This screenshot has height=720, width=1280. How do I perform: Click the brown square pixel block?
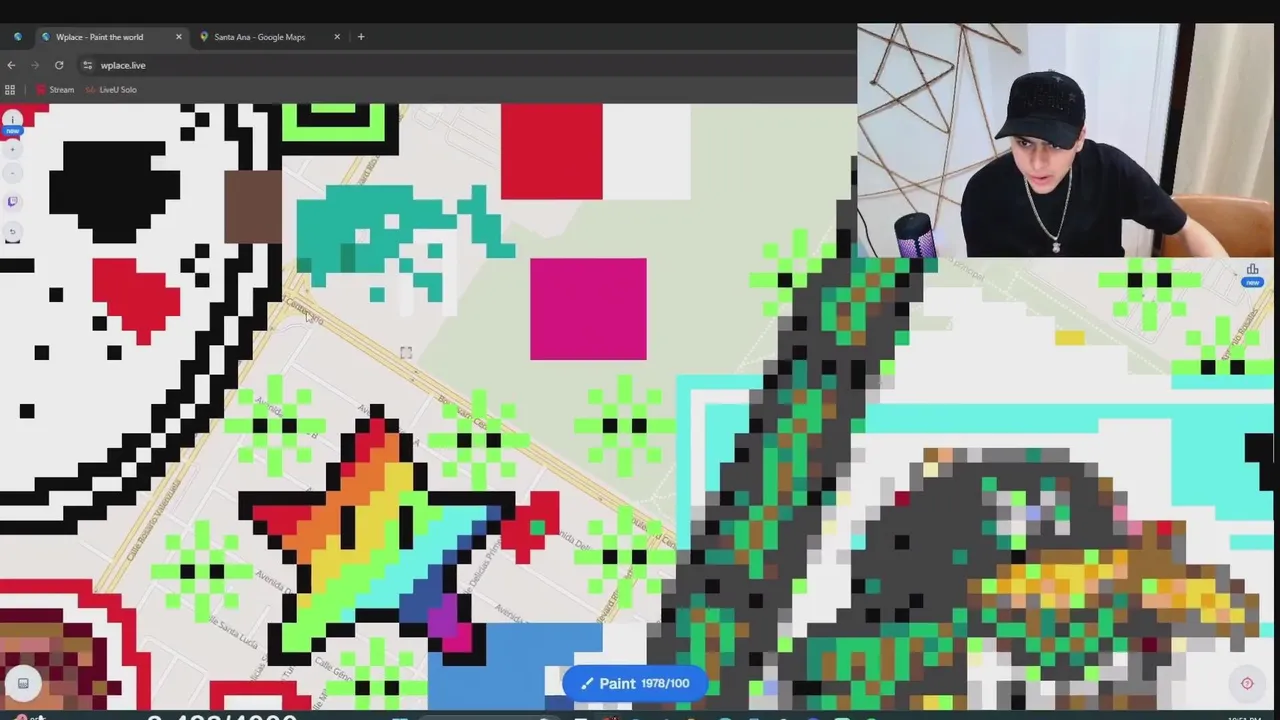point(253,207)
